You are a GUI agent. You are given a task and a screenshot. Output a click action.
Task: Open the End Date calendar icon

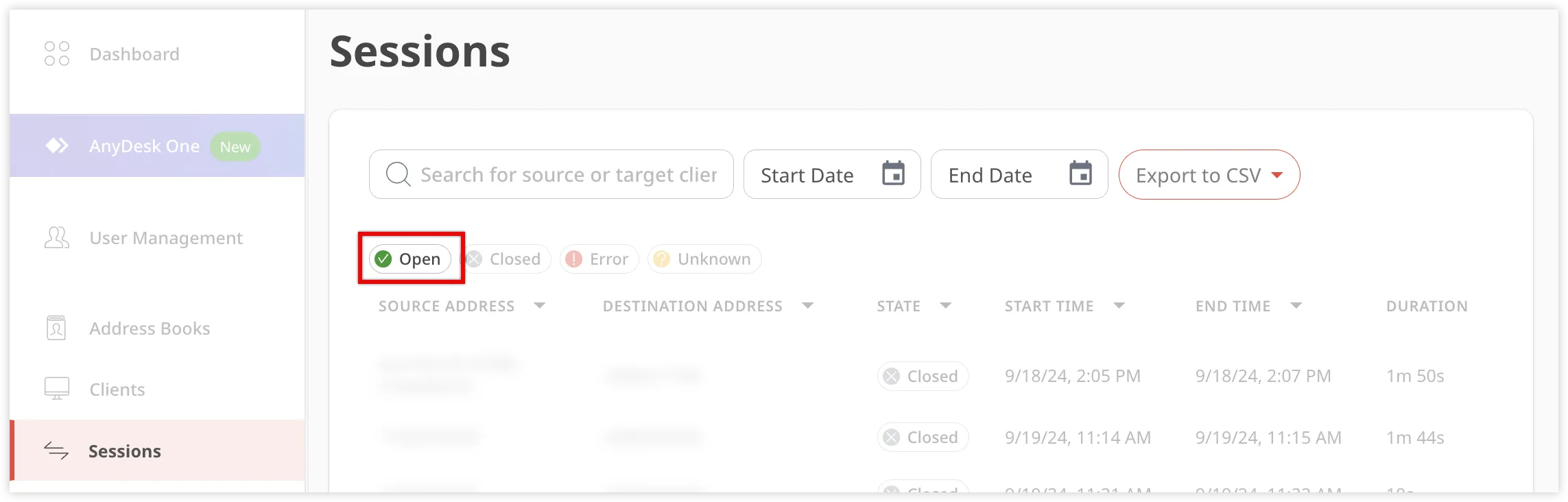1080,174
